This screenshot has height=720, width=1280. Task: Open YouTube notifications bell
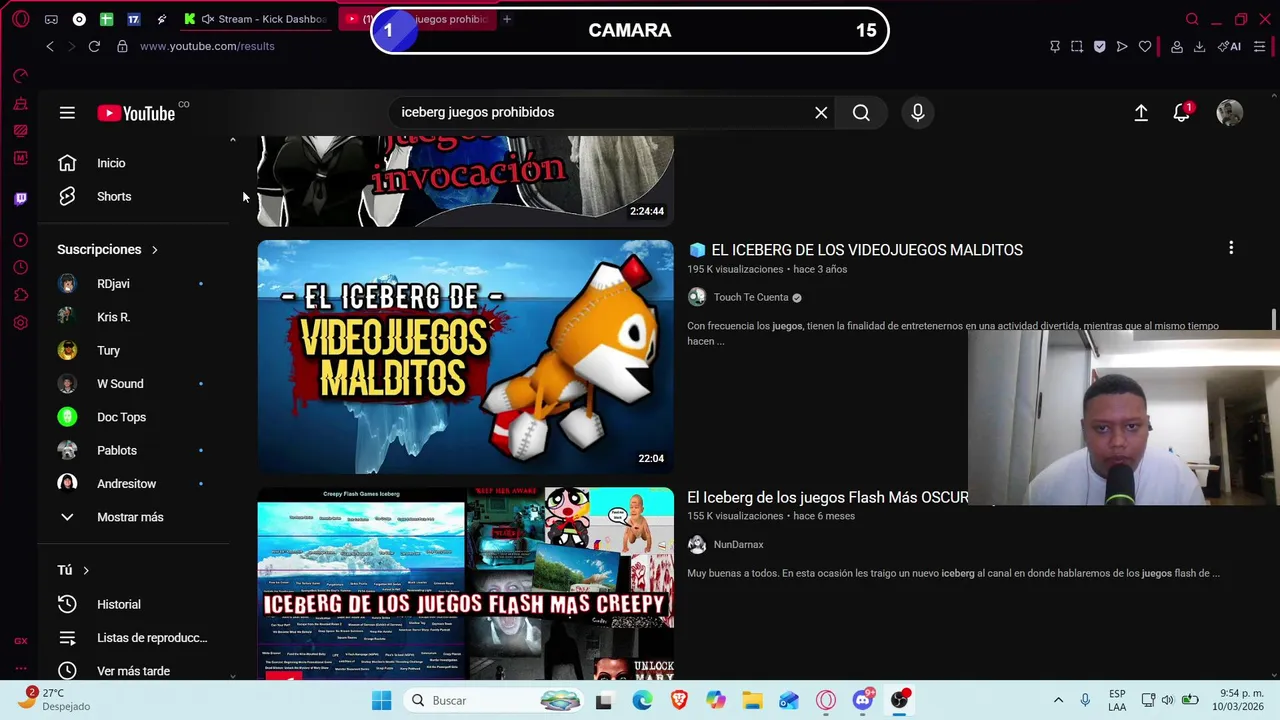coord(1182,113)
